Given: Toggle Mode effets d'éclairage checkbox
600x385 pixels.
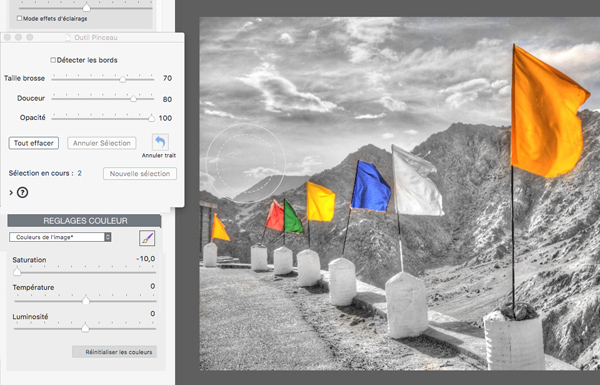Looking at the screenshot, I should (x=19, y=18).
